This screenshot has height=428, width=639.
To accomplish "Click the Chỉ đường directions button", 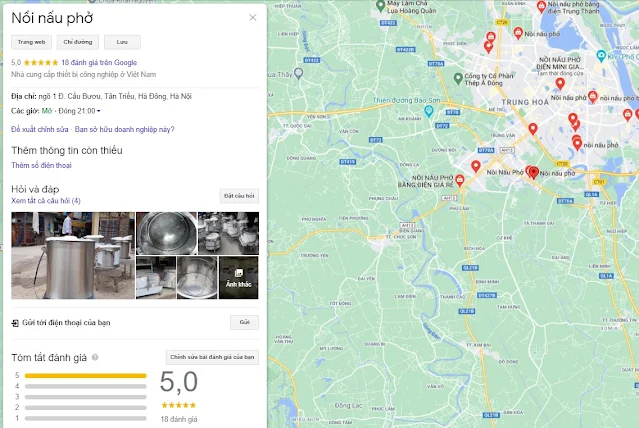I will point(78,42).
